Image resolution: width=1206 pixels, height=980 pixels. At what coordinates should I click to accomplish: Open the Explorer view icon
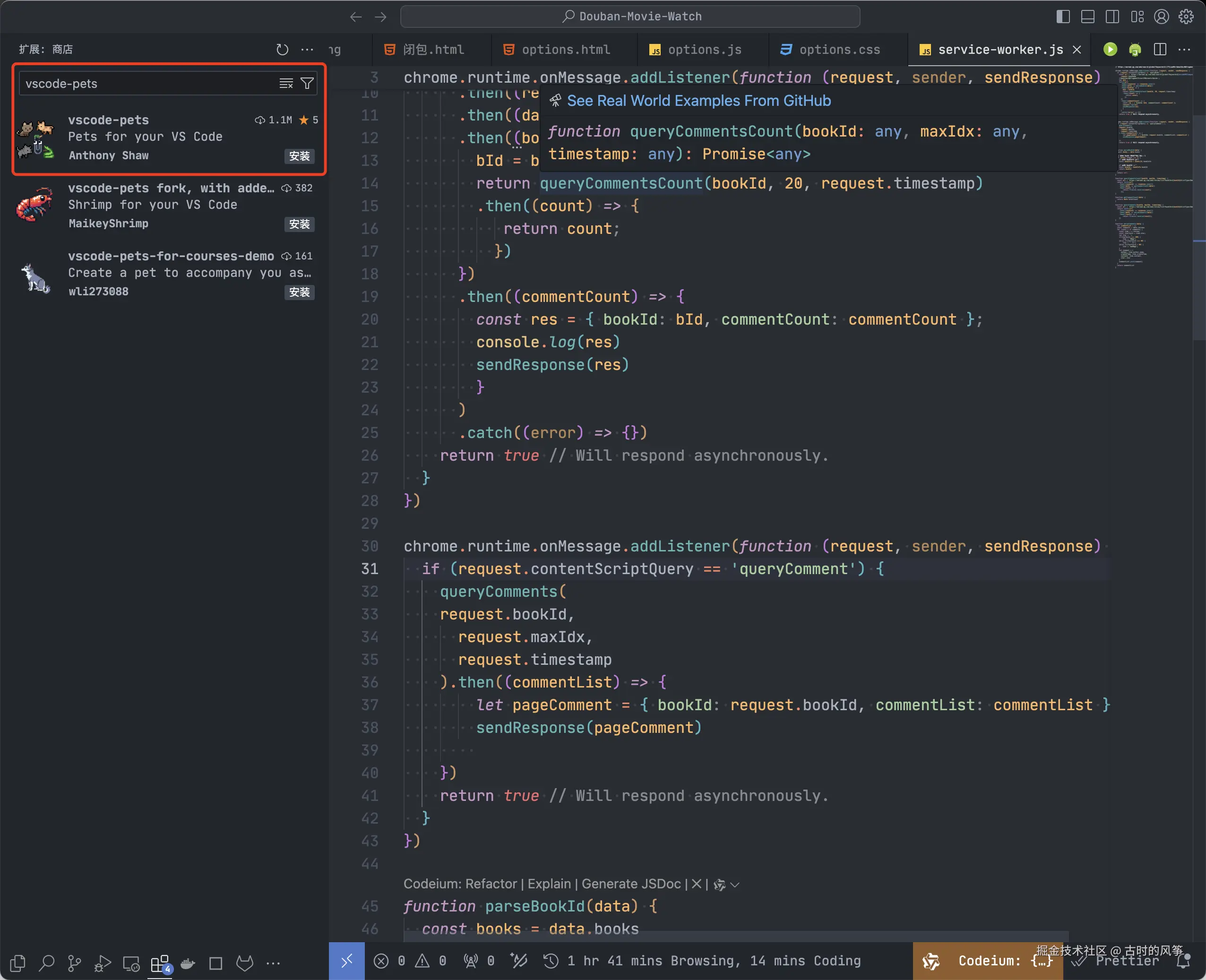click(x=17, y=963)
